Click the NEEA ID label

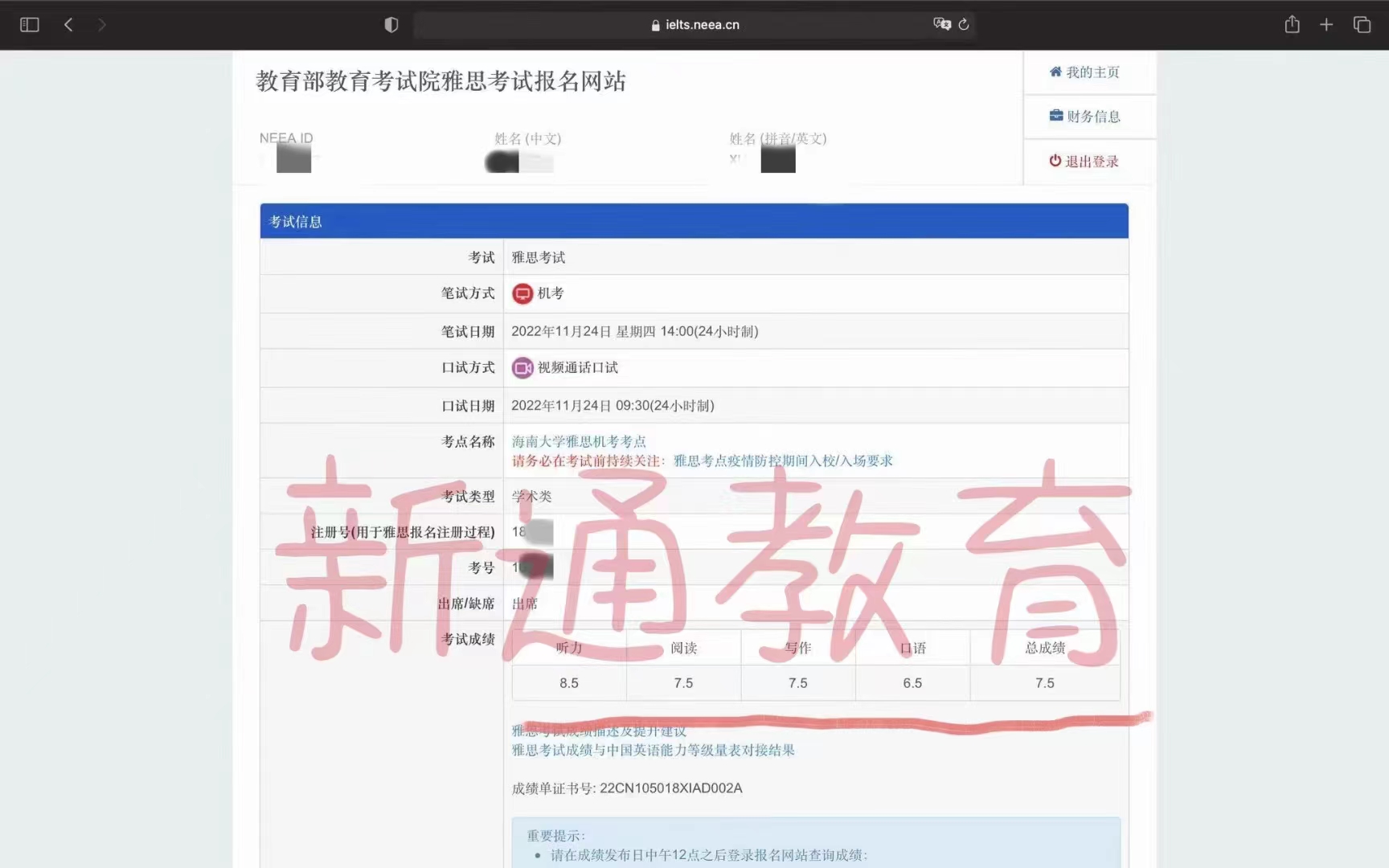[x=286, y=138]
